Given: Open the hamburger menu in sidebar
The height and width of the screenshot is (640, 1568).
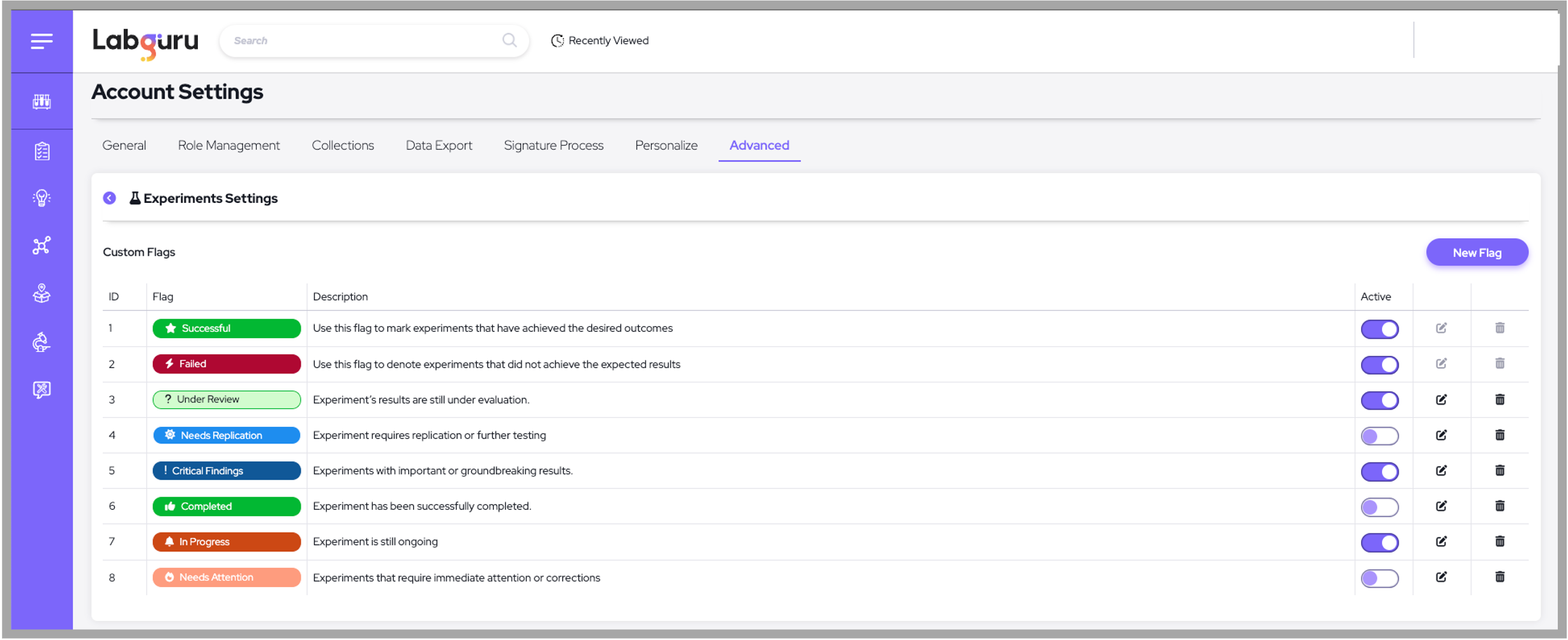Looking at the screenshot, I should (x=41, y=41).
